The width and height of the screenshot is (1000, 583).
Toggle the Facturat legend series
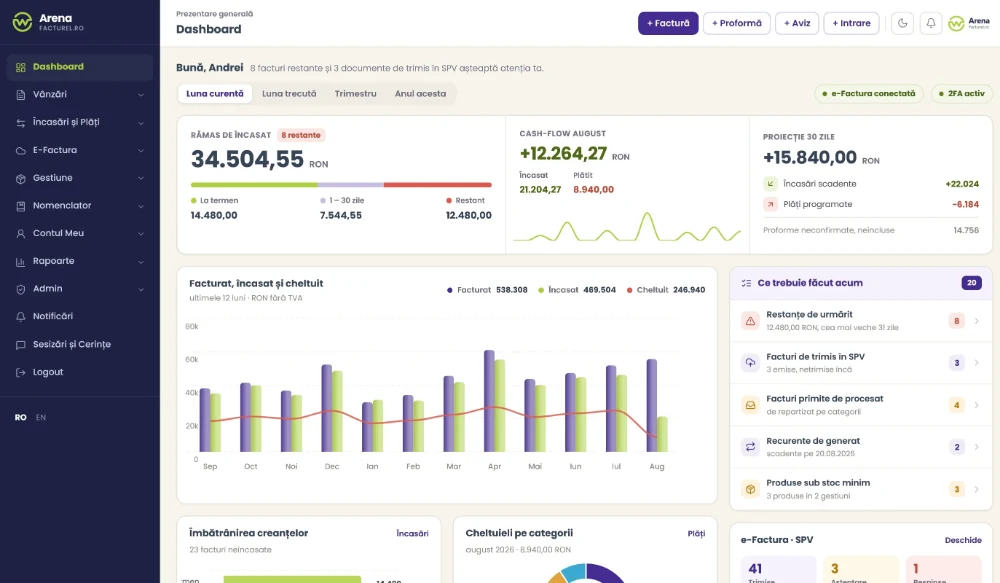tap(487, 290)
